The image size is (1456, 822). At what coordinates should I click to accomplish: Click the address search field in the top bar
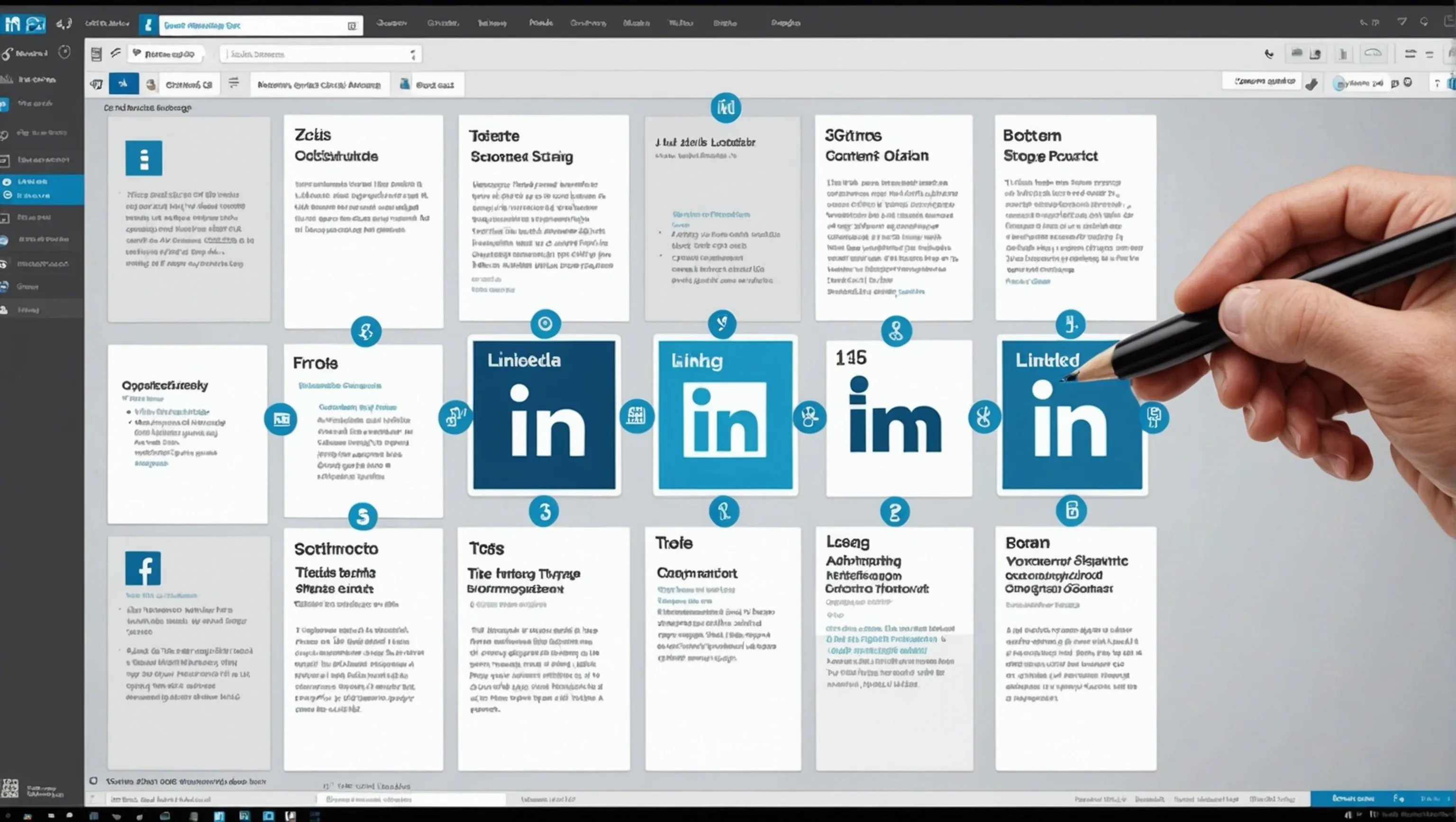261,26
